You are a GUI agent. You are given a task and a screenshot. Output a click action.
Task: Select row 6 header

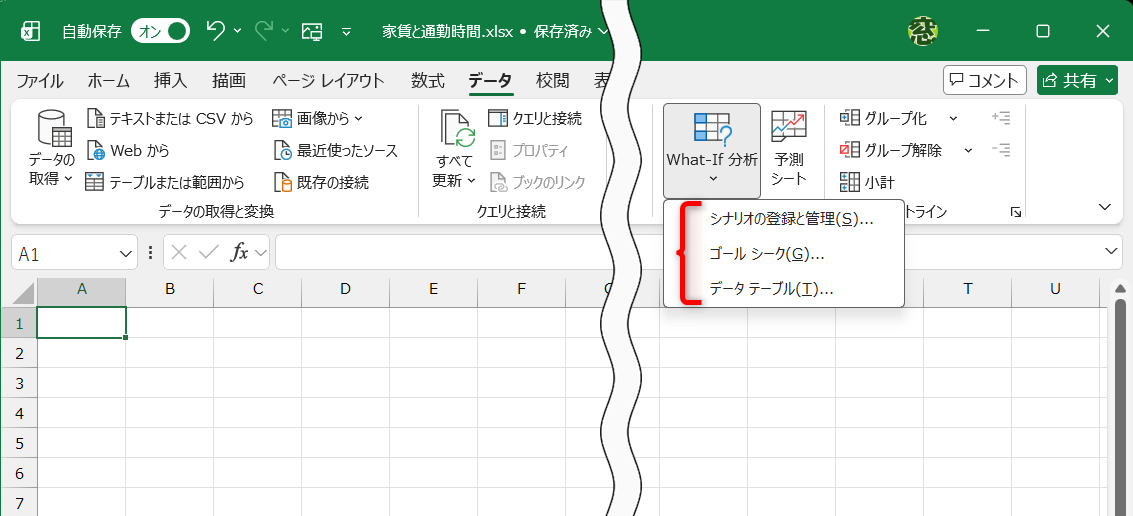tap(19, 473)
